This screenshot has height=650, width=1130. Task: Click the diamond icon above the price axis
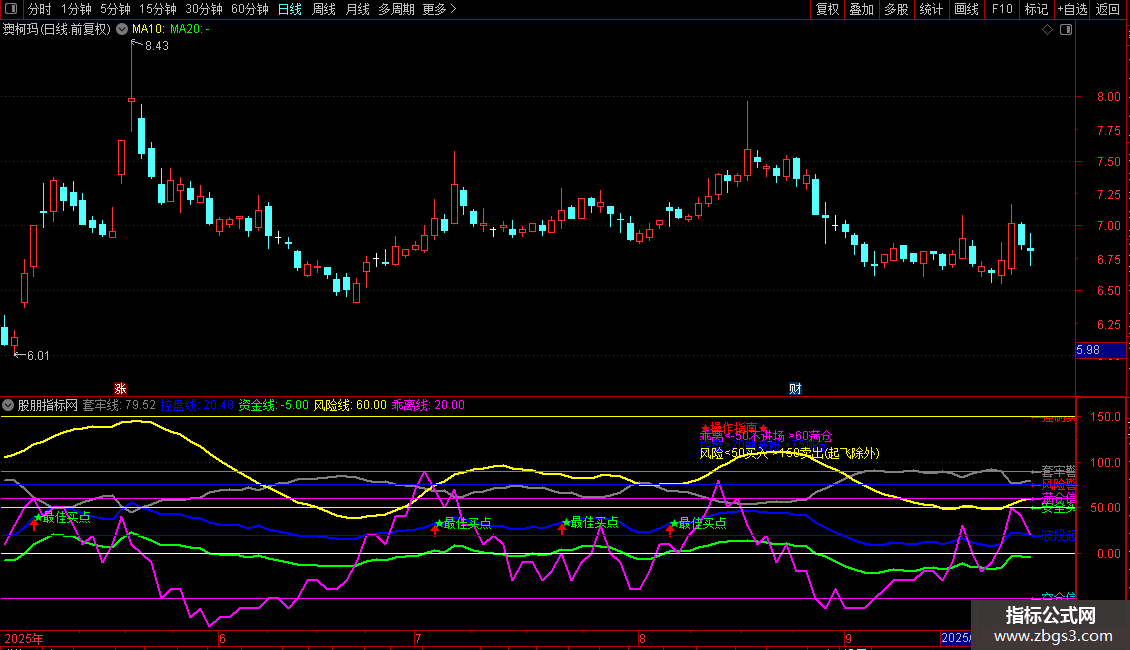pos(1047,30)
